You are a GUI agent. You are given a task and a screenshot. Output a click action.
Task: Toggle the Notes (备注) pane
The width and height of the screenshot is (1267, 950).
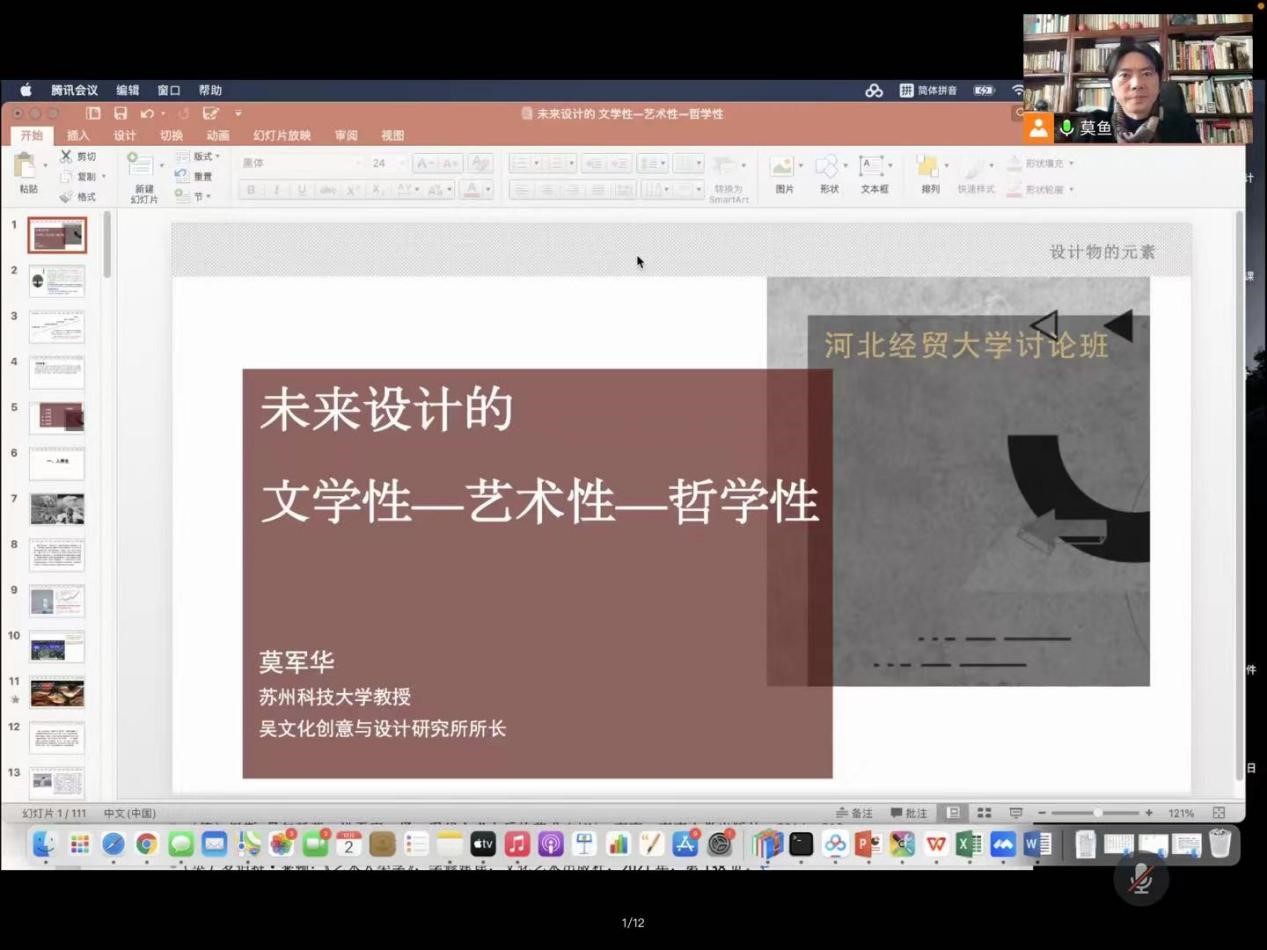tap(855, 813)
